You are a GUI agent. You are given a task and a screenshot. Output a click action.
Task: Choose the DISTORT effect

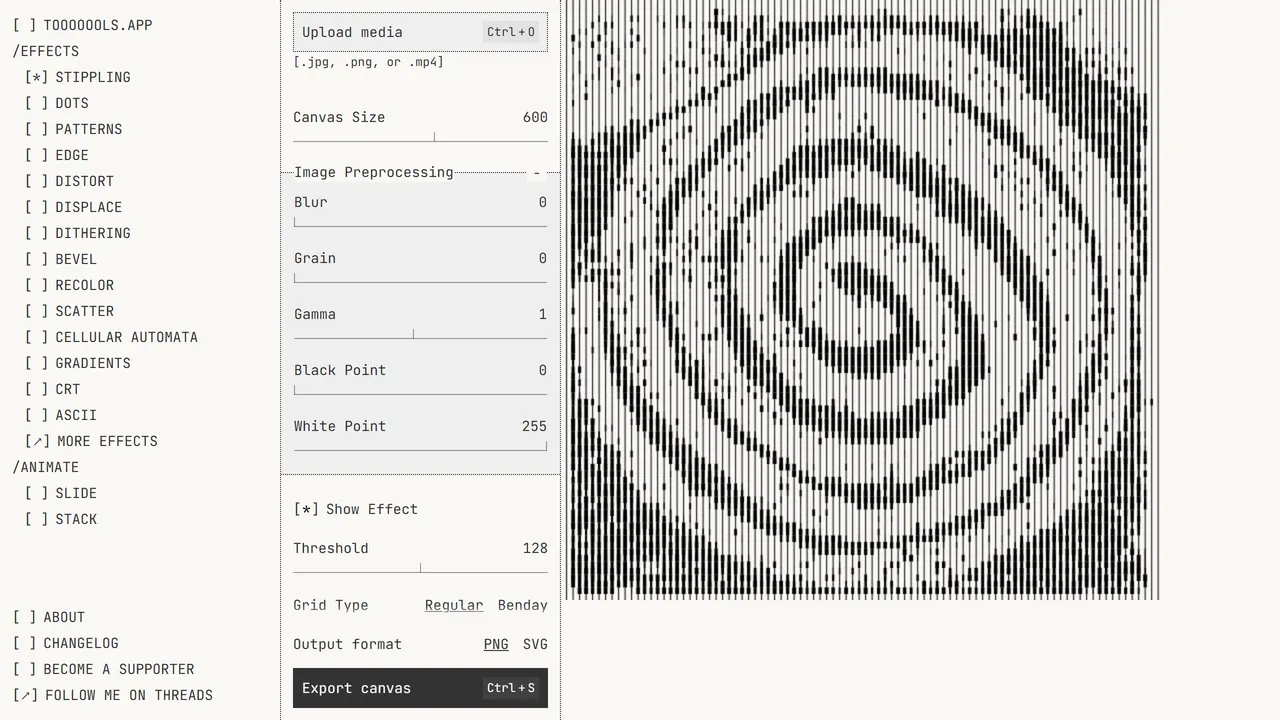70,181
